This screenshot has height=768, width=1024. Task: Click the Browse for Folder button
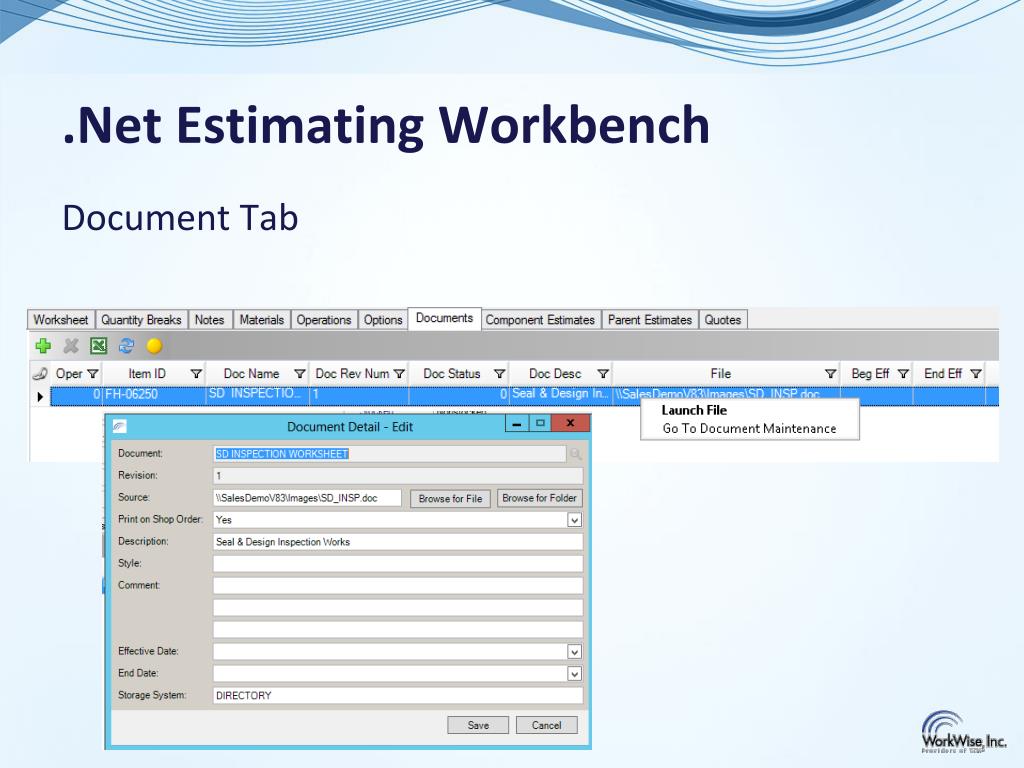[x=539, y=498]
